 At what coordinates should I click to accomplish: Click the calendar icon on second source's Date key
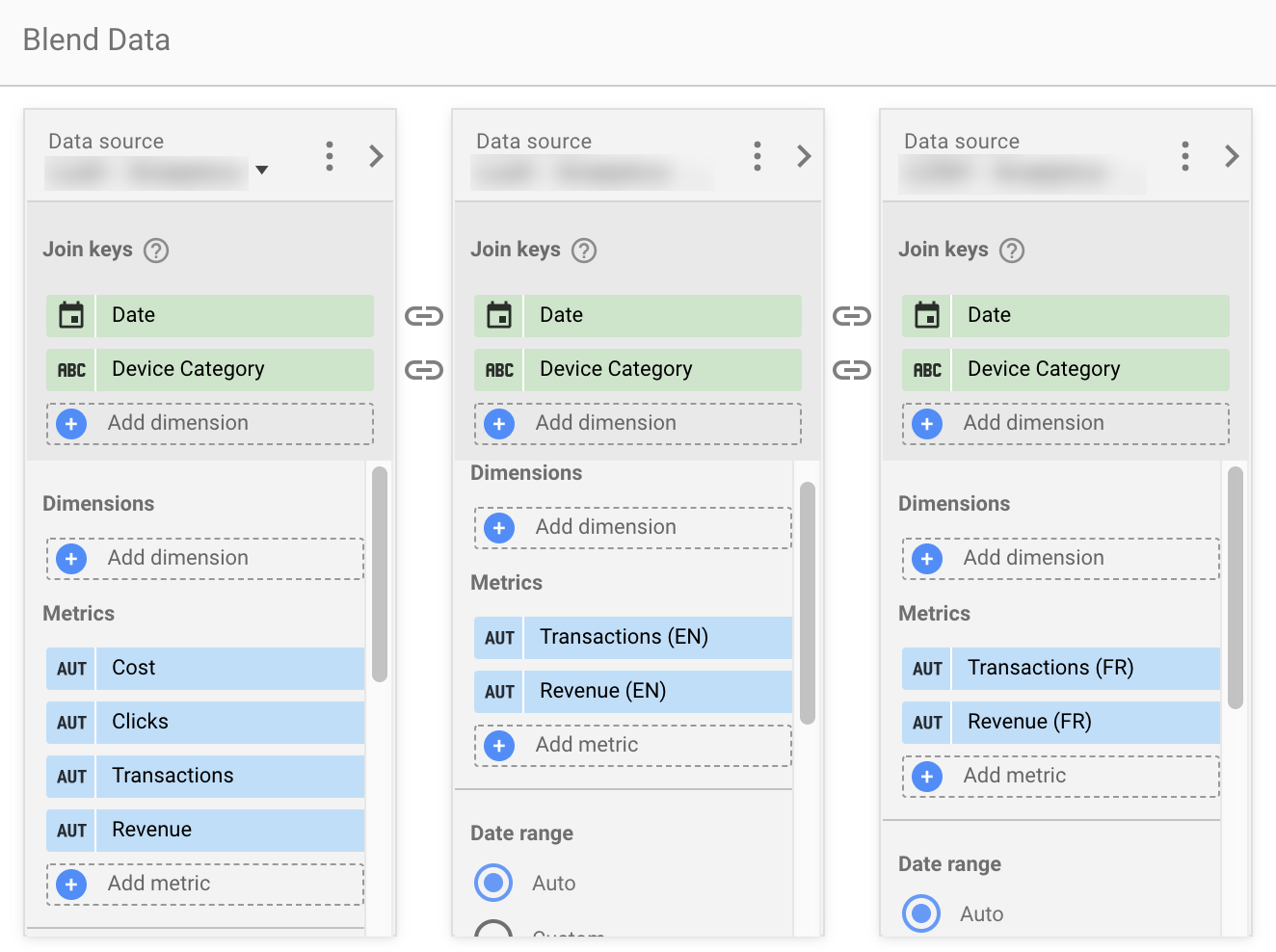click(499, 316)
